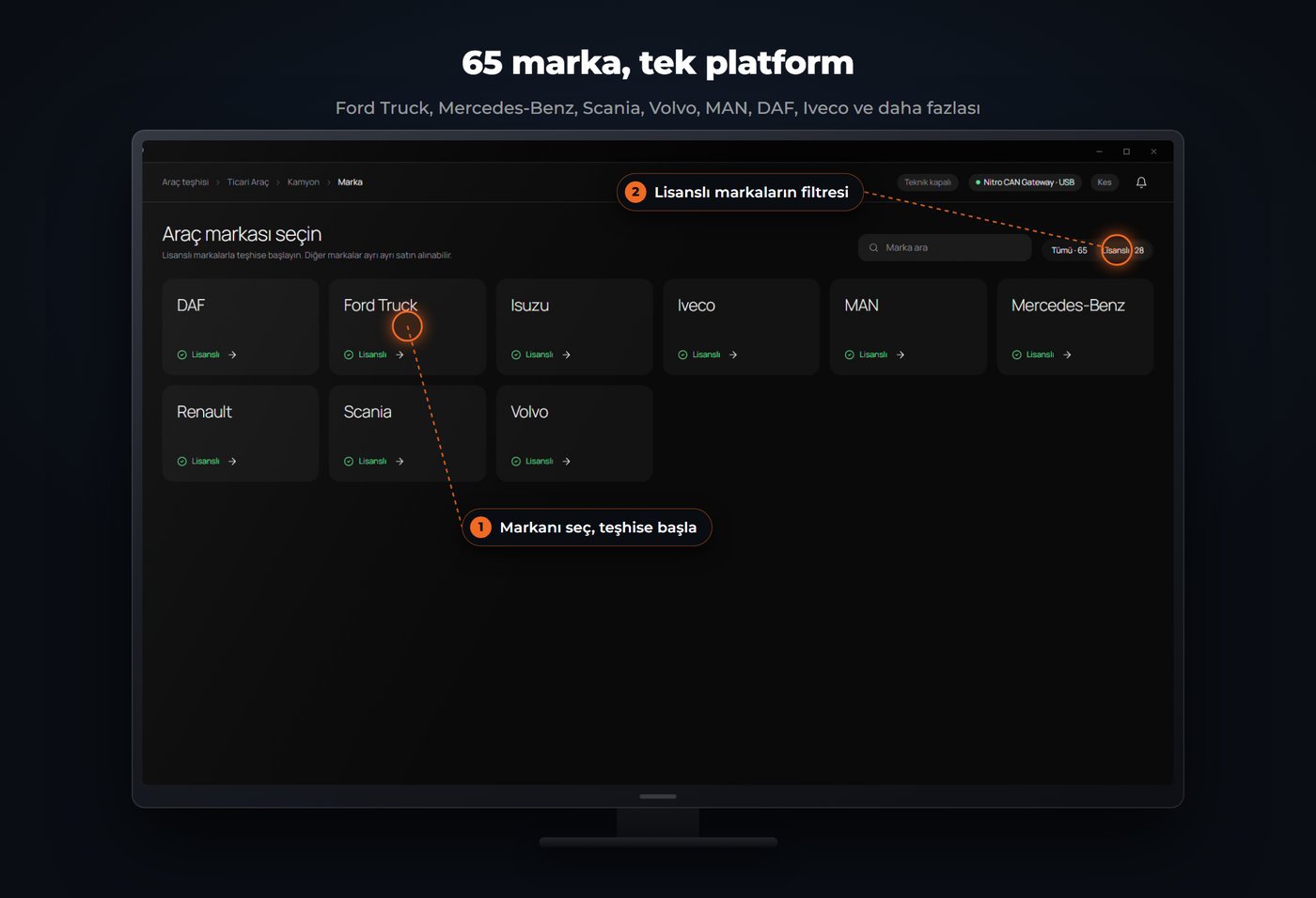Navigate to the Ticari Araç breadcrumb
1316x898 pixels.
point(248,182)
